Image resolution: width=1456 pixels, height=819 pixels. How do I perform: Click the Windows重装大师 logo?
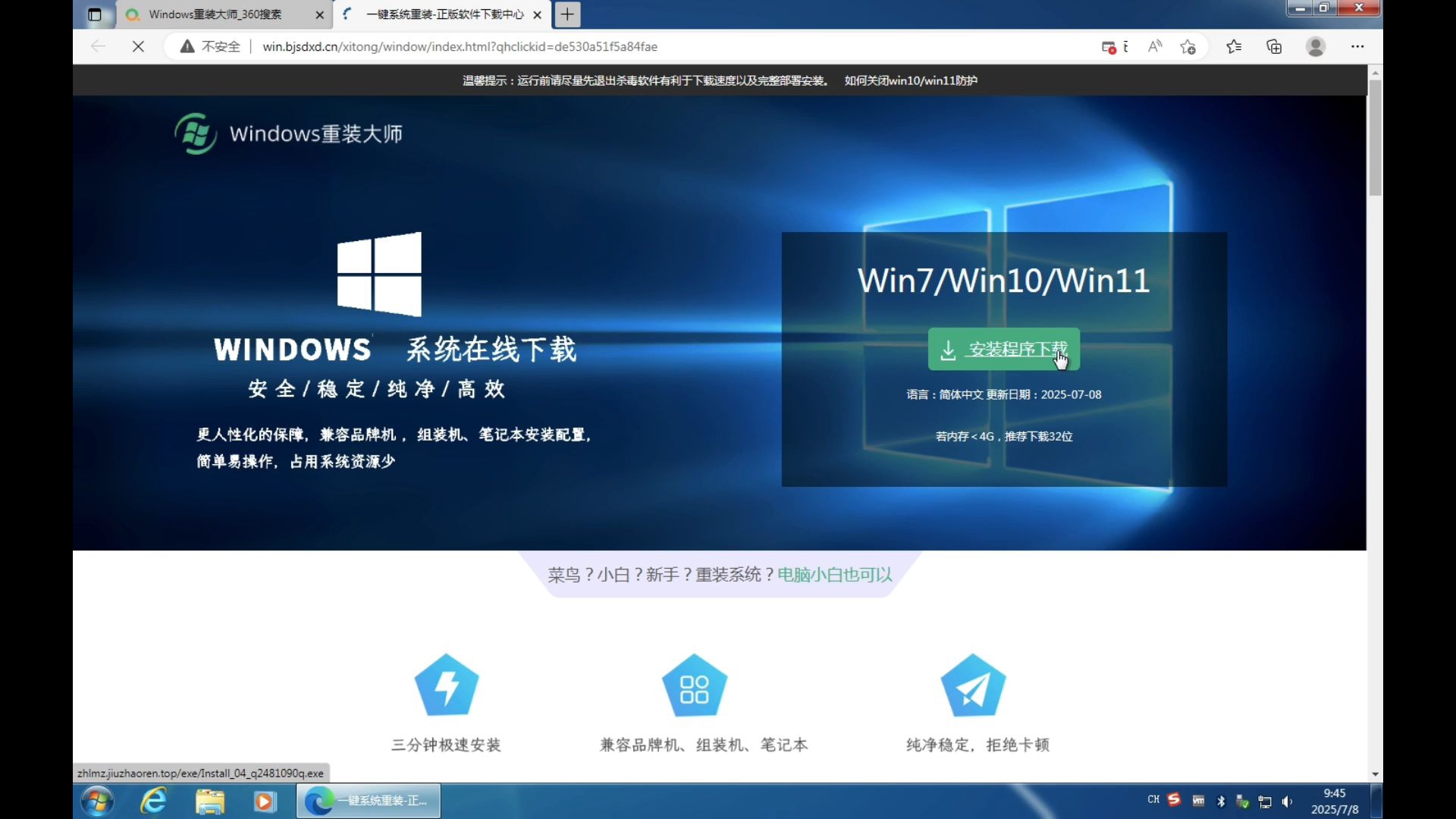pos(288,133)
